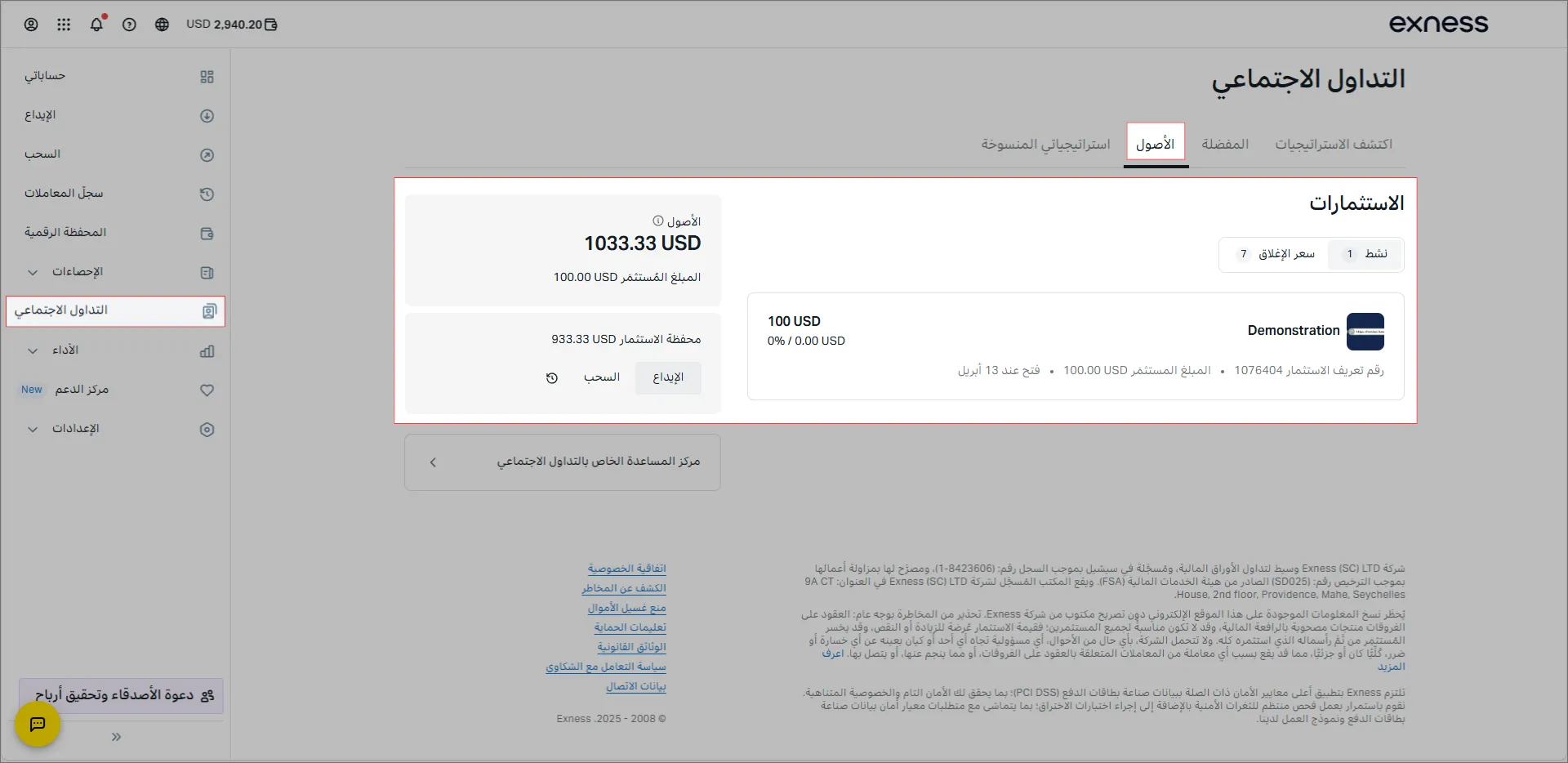Image resolution: width=1568 pixels, height=763 pixels.
Task: Open الكشف عن المخاطر link
Action: tap(624, 588)
